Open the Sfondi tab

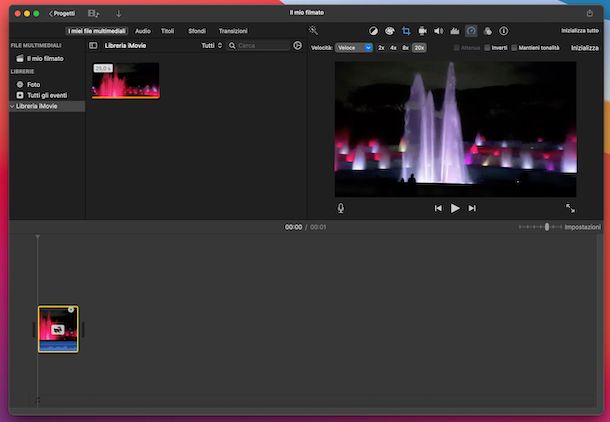[x=197, y=31]
